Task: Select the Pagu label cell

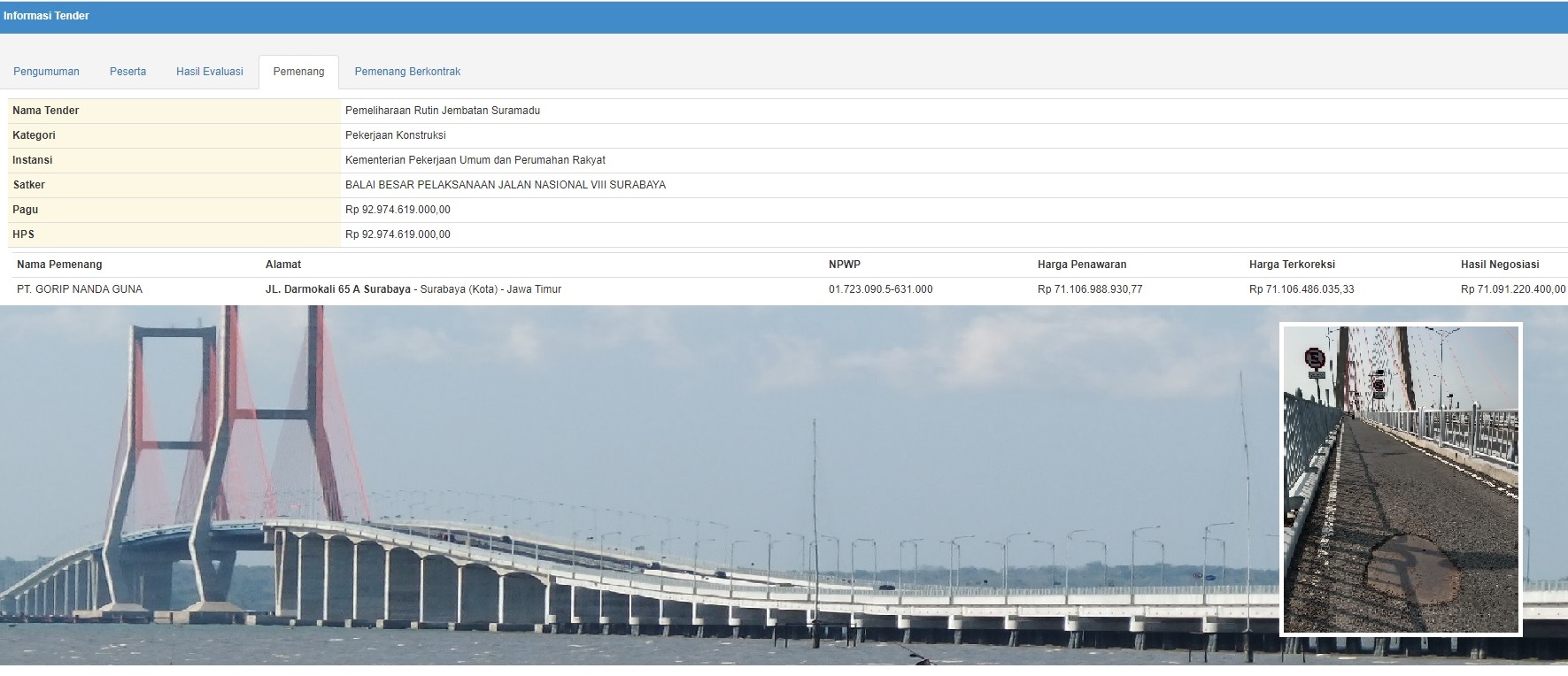Action: [174, 210]
